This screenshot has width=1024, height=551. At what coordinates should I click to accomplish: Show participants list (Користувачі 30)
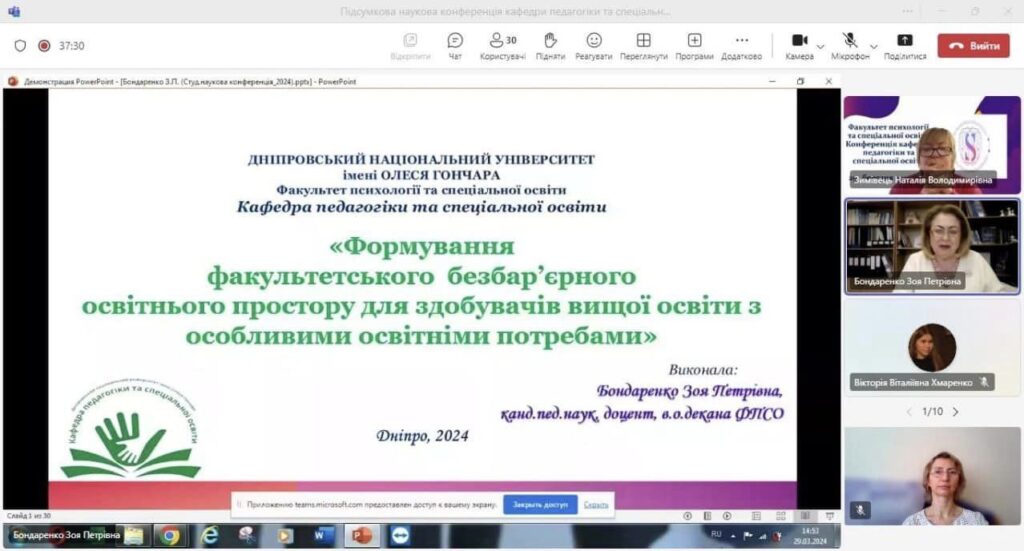502,46
